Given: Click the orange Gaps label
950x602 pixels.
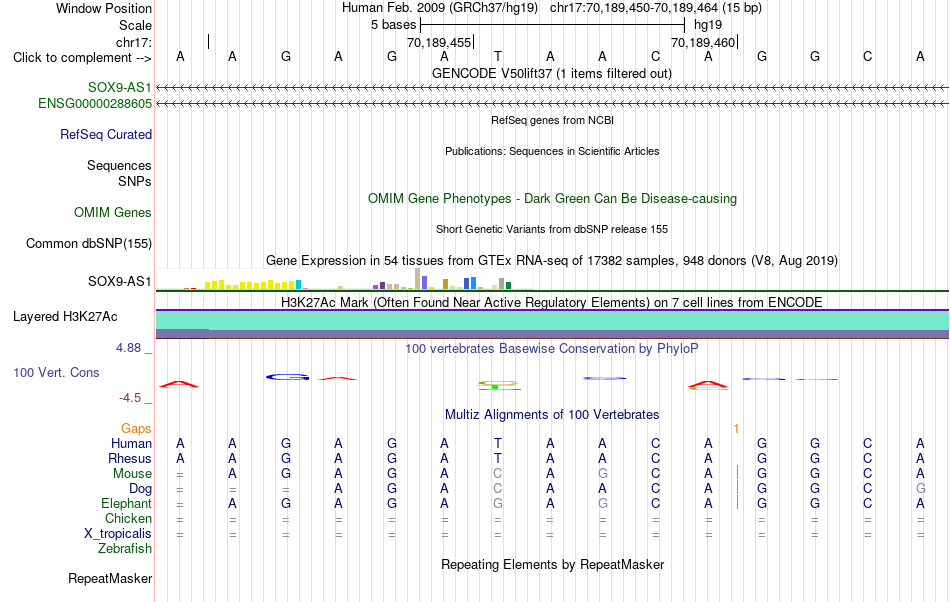Looking at the screenshot, I should point(136,428).
